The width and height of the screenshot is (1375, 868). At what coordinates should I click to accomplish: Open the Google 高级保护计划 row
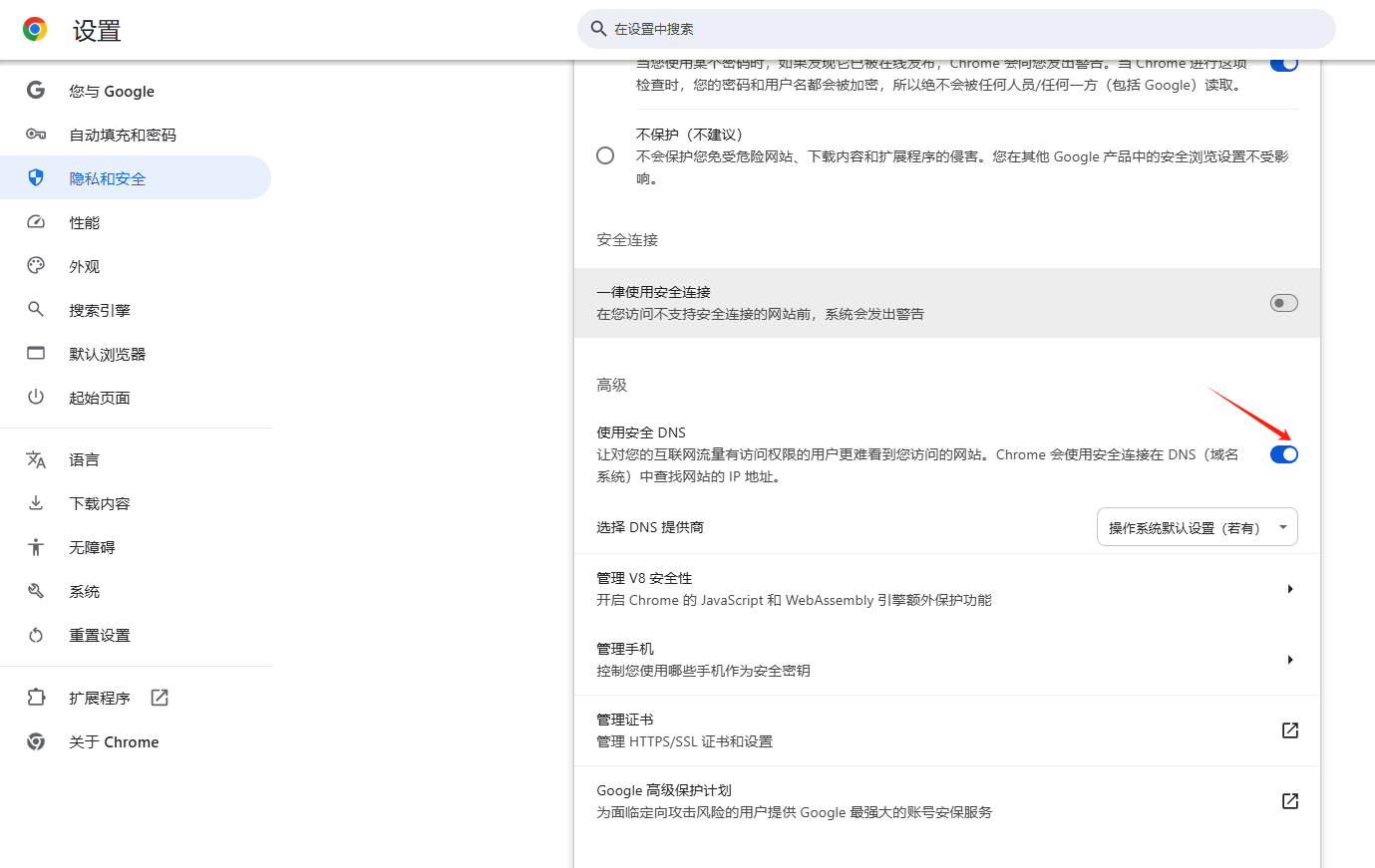click(947, 801)
